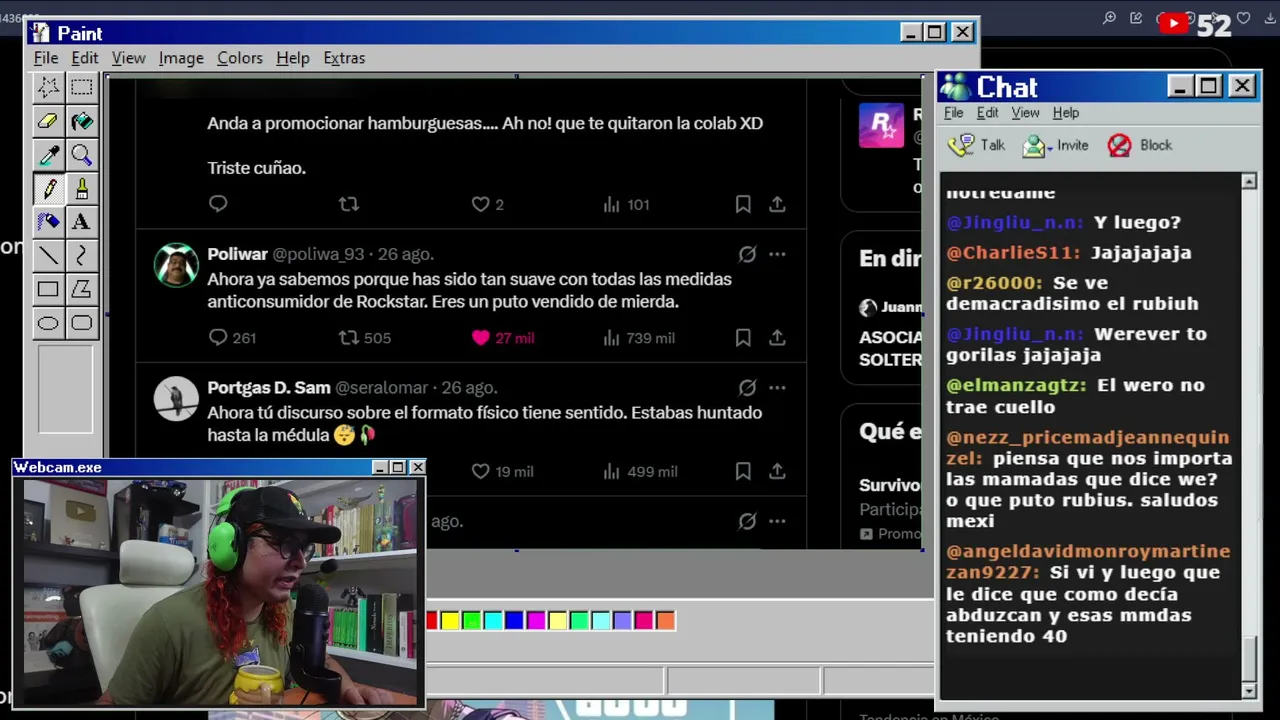Choose the Eraser tool in Paint
This screenshot has height=720, width=1280.
pyautogui.click(x=48, y=121)
